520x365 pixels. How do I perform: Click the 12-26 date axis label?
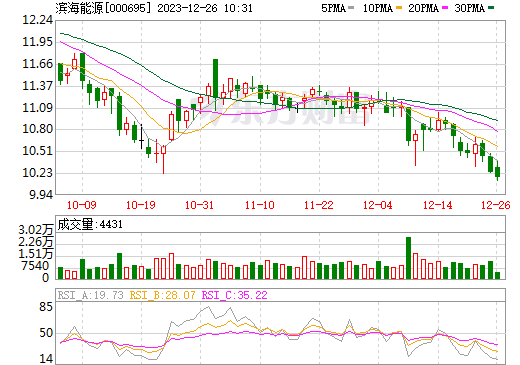(x=496, y=205)
